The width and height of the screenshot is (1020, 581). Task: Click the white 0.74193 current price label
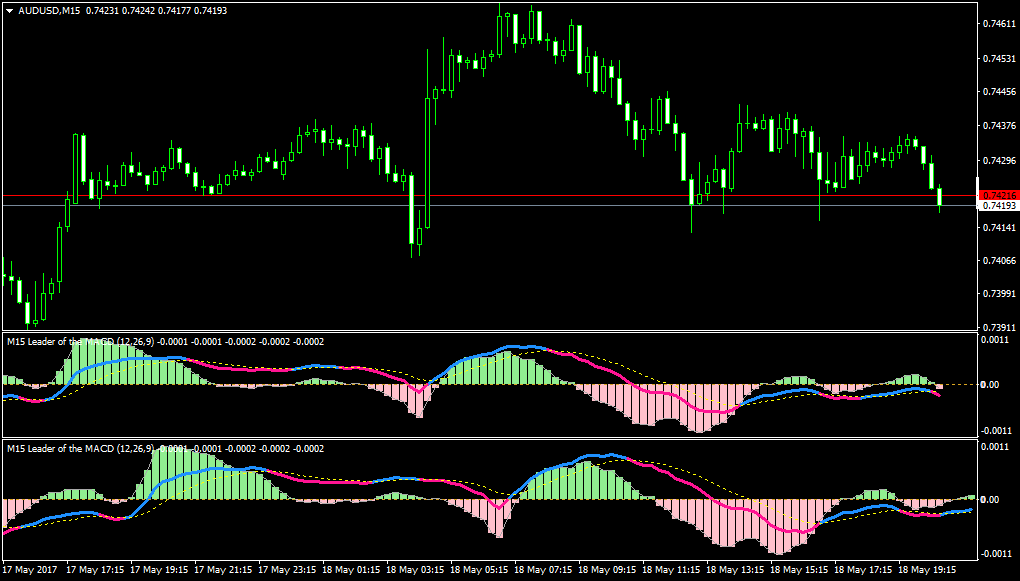coord(998,206)
